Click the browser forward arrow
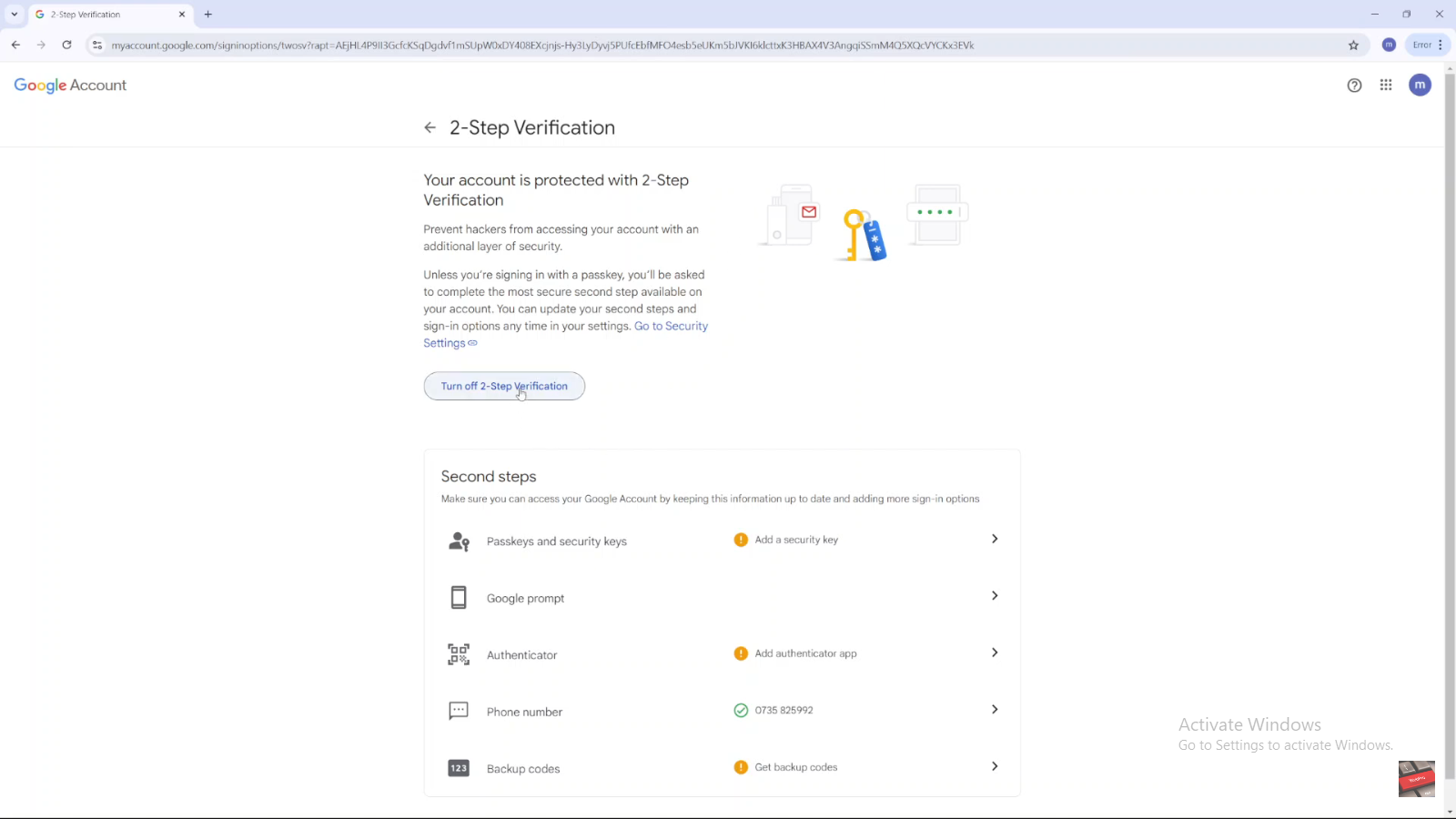This screenshot has height=819, width=1456. [41, 45]
